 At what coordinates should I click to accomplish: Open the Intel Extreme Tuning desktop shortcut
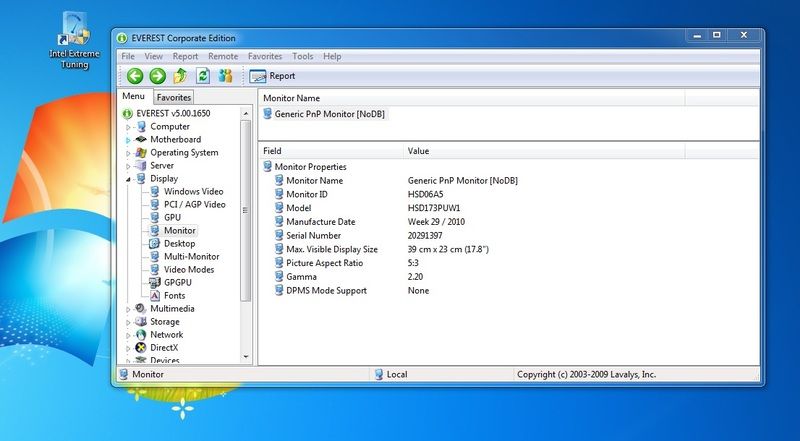pos(74,41)
